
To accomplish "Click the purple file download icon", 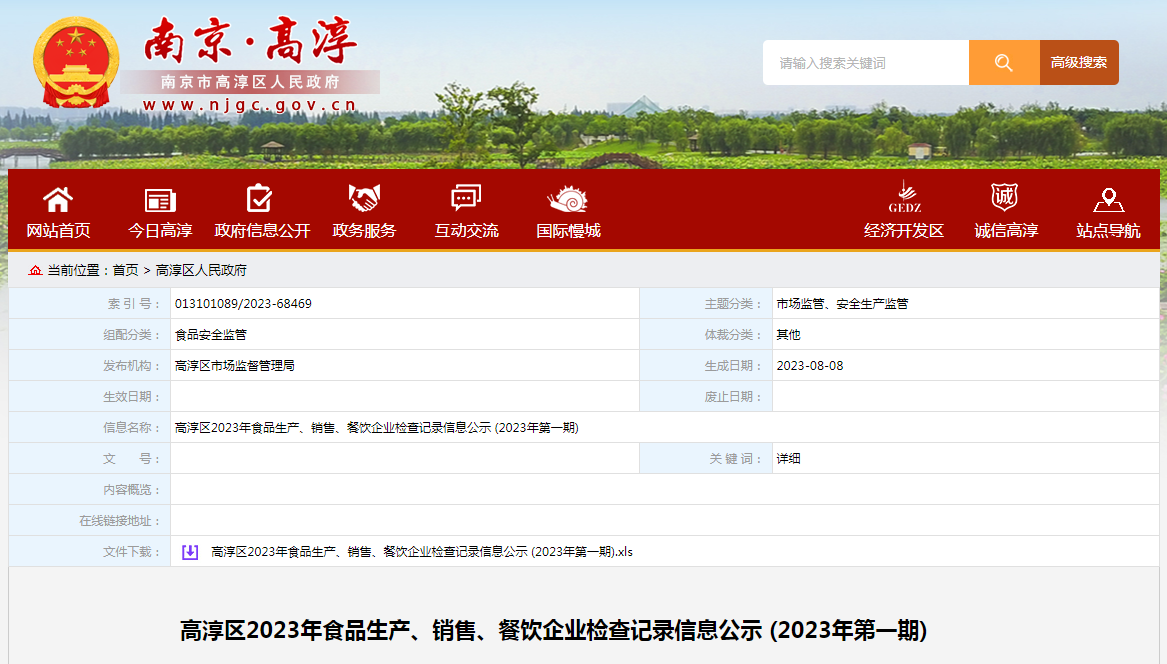I will 190,552.
